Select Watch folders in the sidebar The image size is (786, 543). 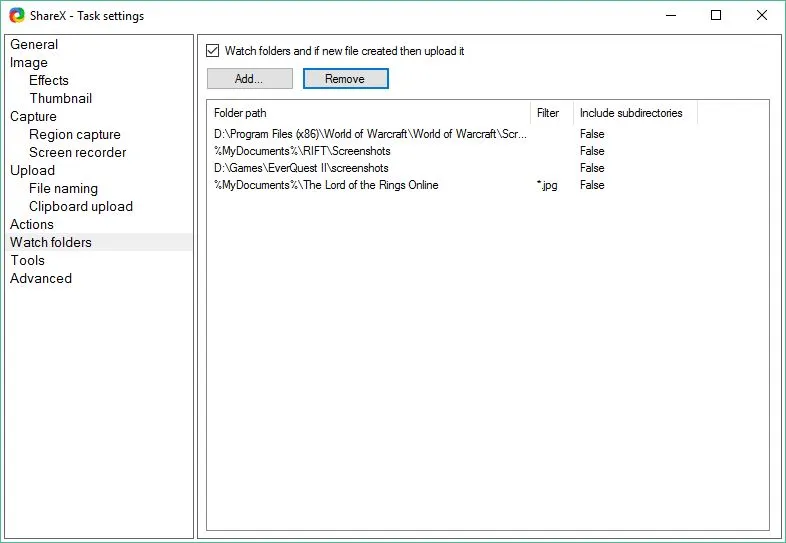99,242
